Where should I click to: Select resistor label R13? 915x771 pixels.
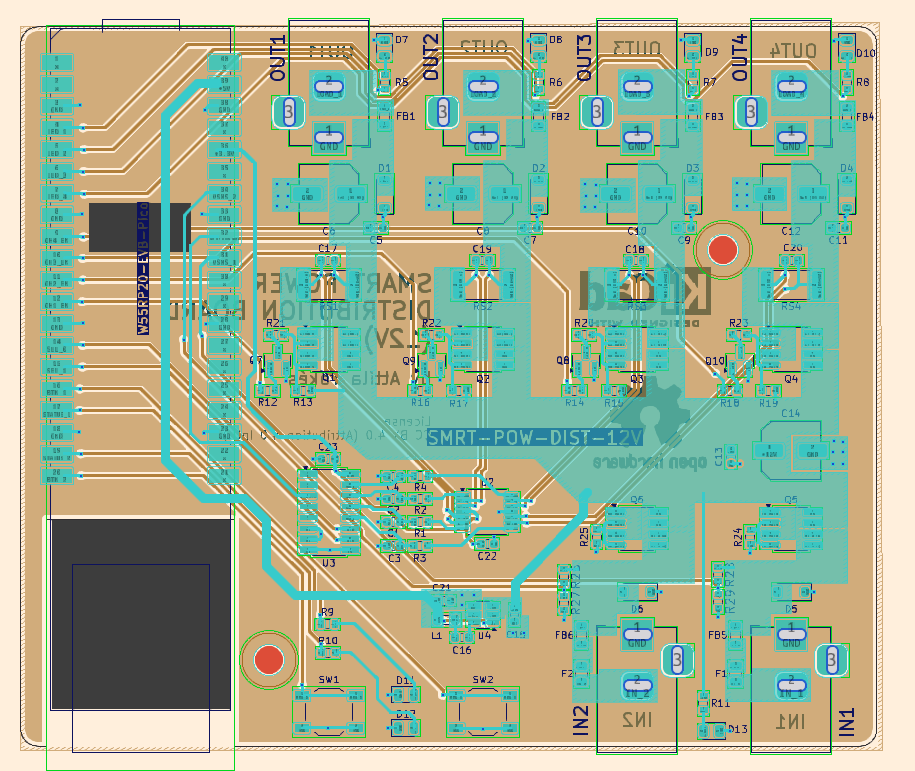(x=303, y=402)
